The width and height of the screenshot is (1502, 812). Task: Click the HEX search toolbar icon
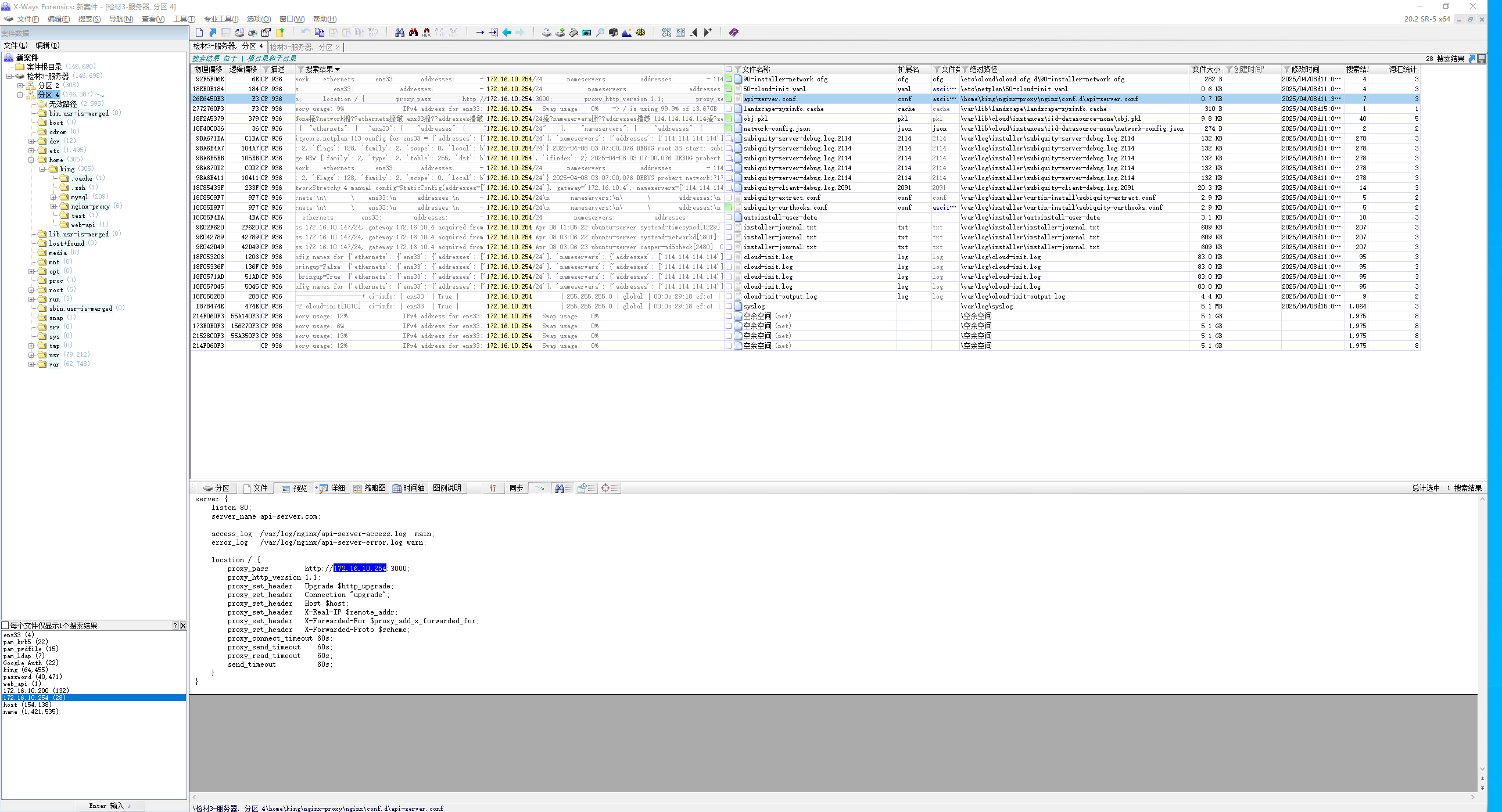tap(426, 33)
